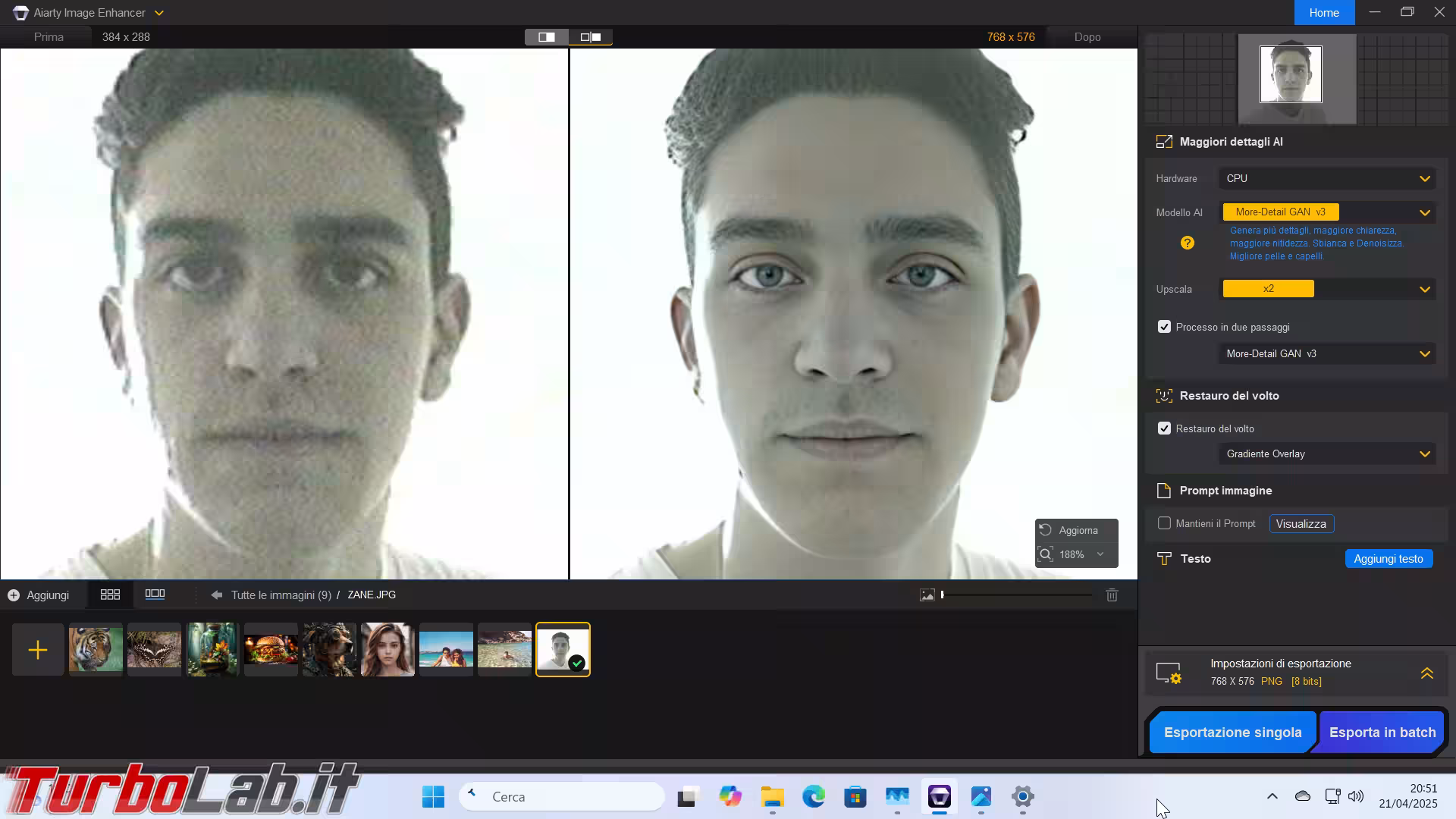Open Aiarty Image Enhancer title menu
The image size is (1456, 819).
89,13
